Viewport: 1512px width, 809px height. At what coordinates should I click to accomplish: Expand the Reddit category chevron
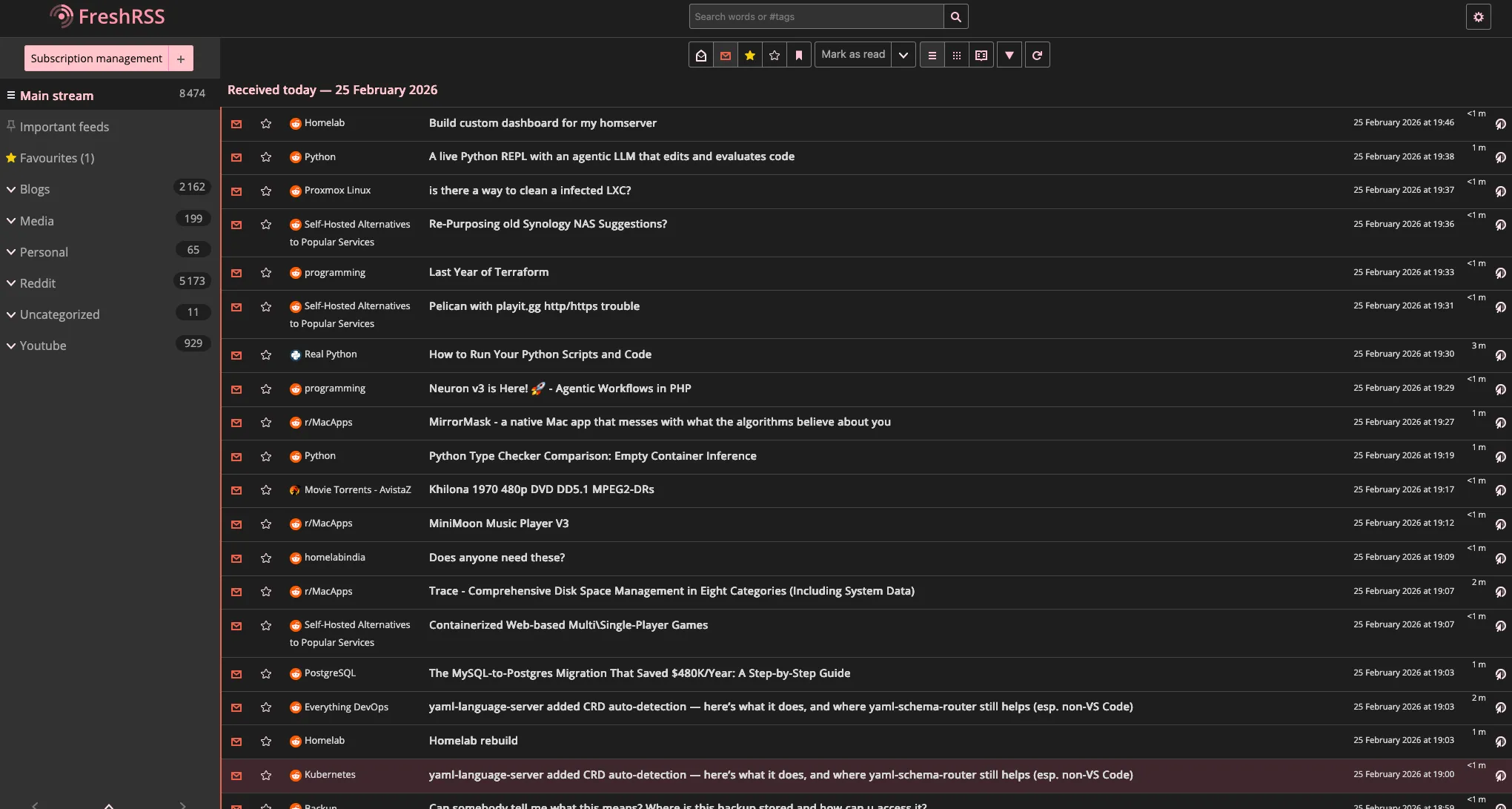pos(11,283)
